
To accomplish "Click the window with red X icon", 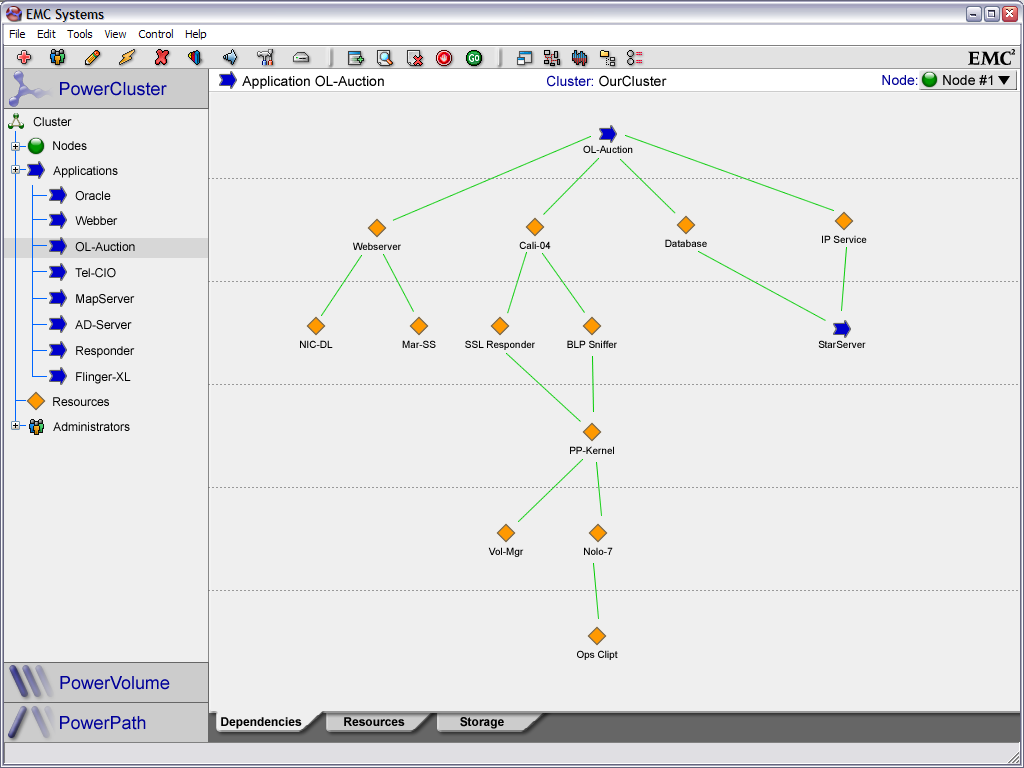I will [x=415, y=58].
